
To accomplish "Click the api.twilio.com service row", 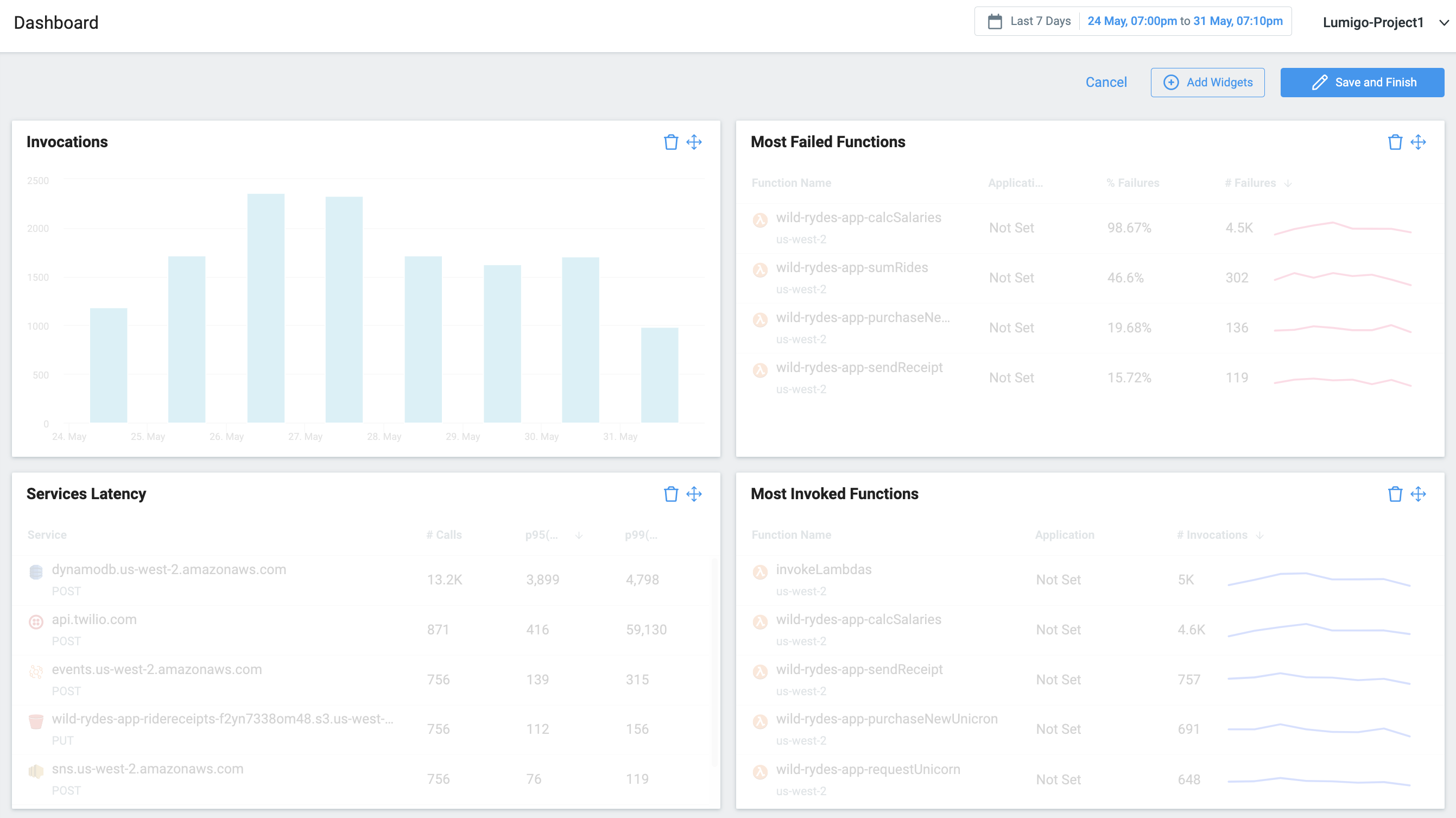I will tap(94, 619).
